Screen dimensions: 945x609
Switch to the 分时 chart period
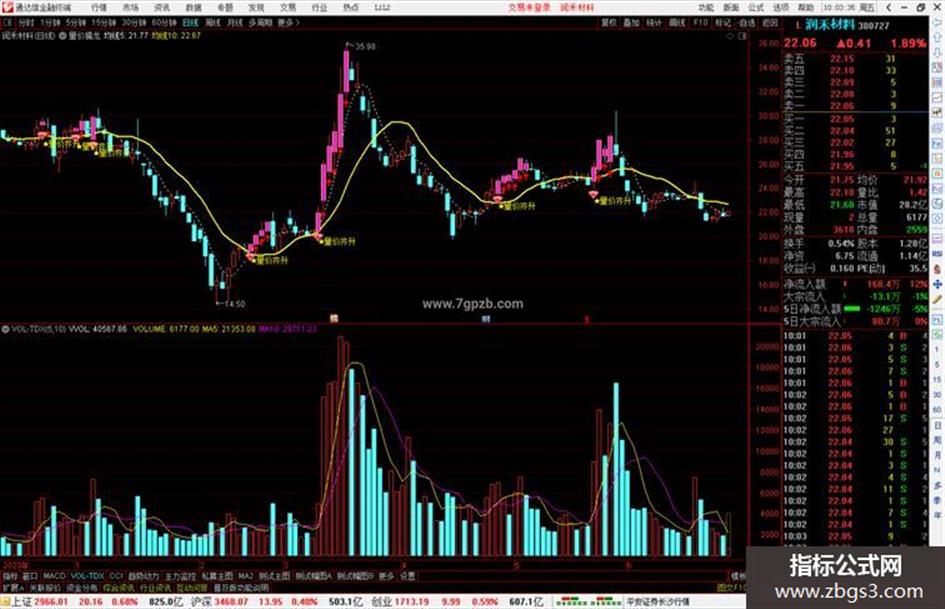[x=26, y=22]
